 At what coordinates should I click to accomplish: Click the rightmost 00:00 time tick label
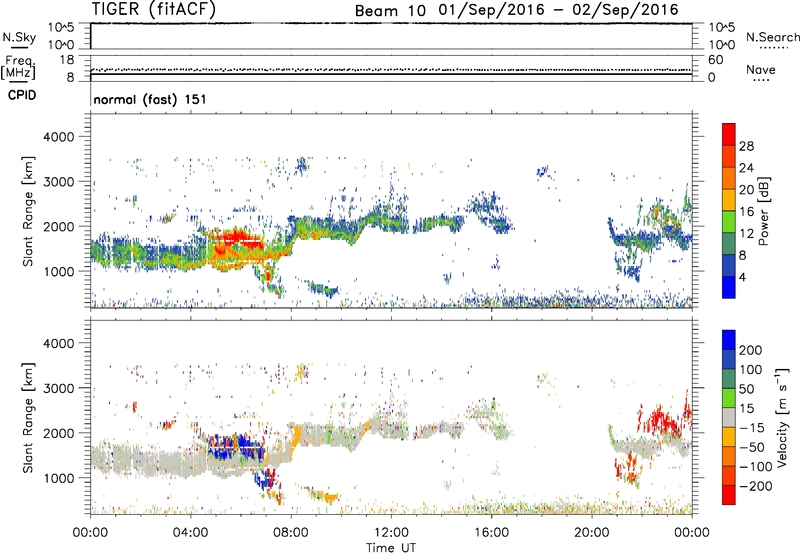pos(692,533)
